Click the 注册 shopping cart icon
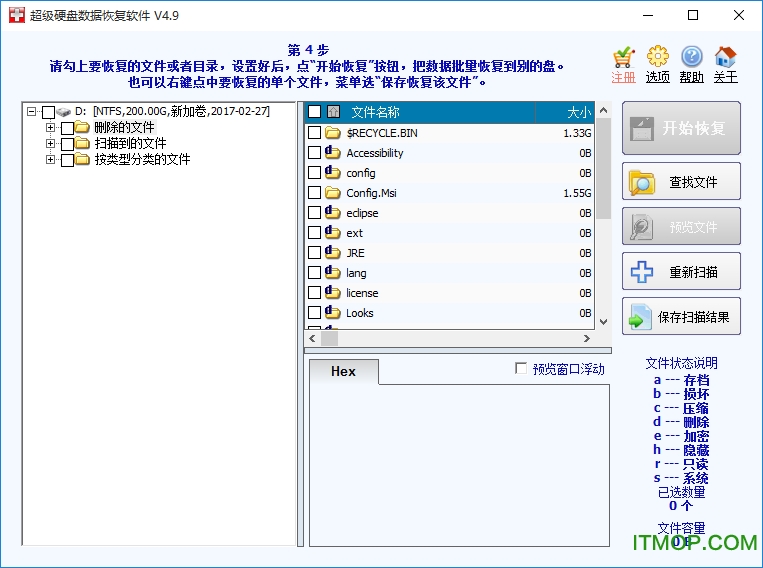Image resolution: width=763 pixels, height=568 pixels. point(624,57)
